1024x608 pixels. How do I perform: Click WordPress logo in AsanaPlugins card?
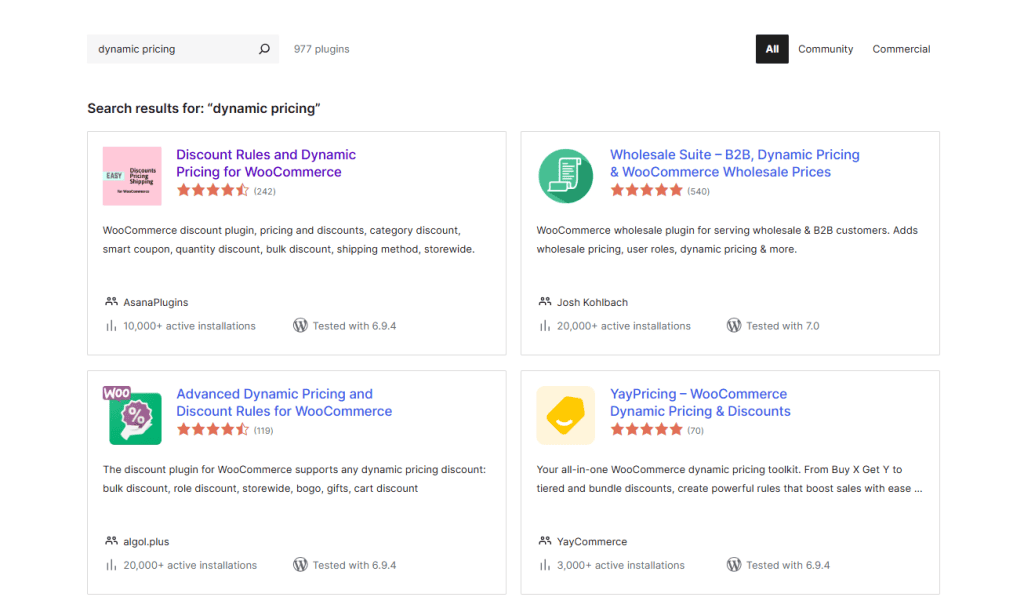point(300,325)
